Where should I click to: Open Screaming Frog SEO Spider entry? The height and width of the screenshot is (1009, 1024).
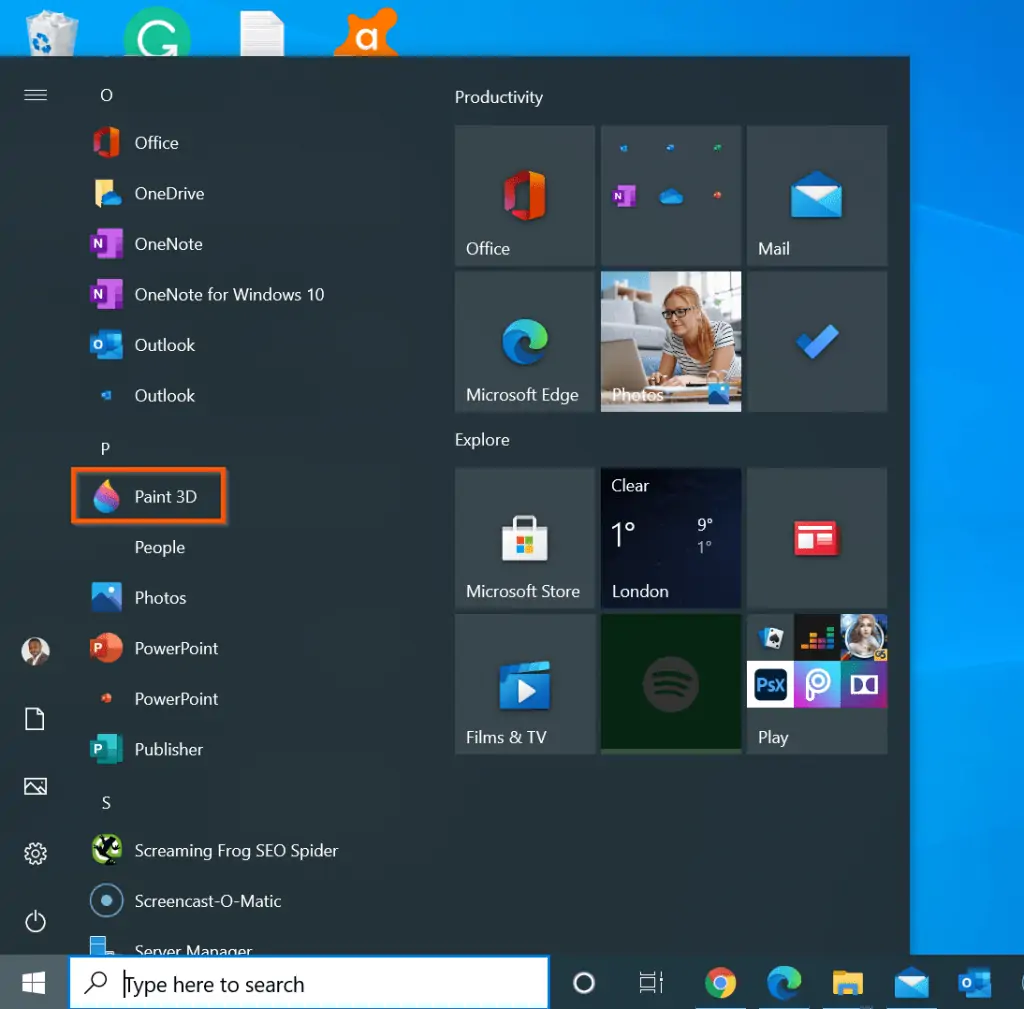click(236, 851)
